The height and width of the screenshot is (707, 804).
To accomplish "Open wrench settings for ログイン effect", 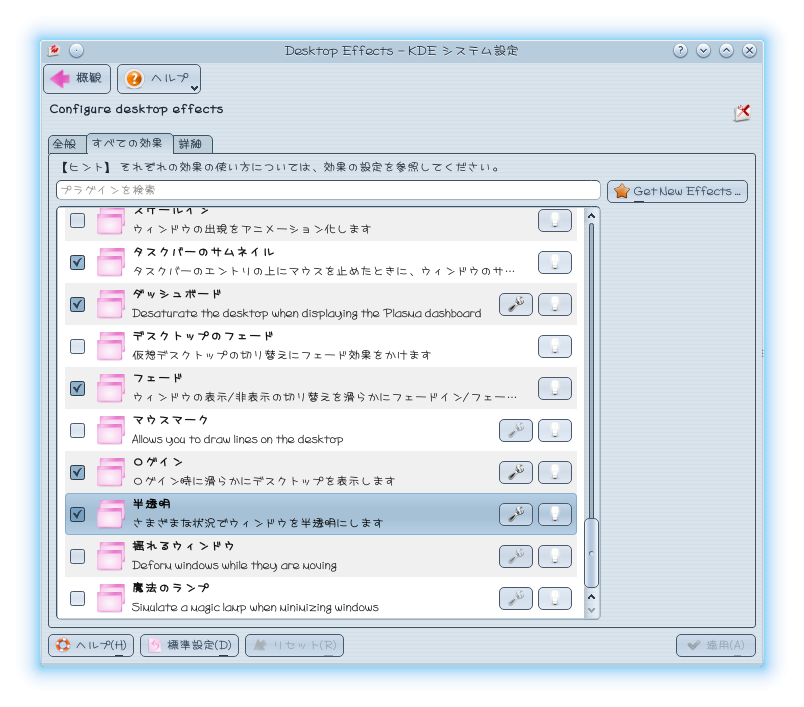I will pyautogui.click(x=515, y=472).
